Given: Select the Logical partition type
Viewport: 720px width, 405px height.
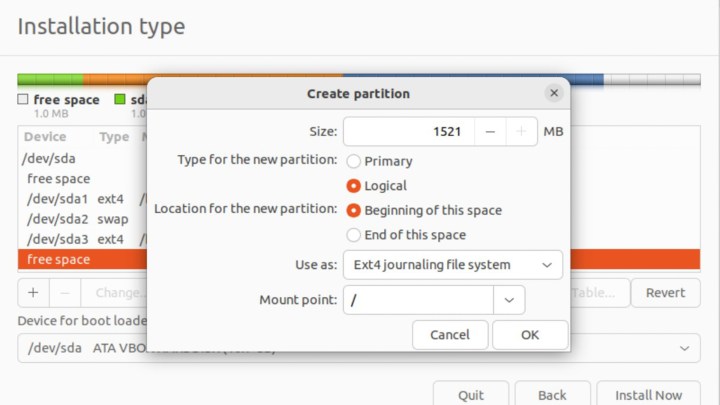Looking at the screenshot, I should coord(353,186).
